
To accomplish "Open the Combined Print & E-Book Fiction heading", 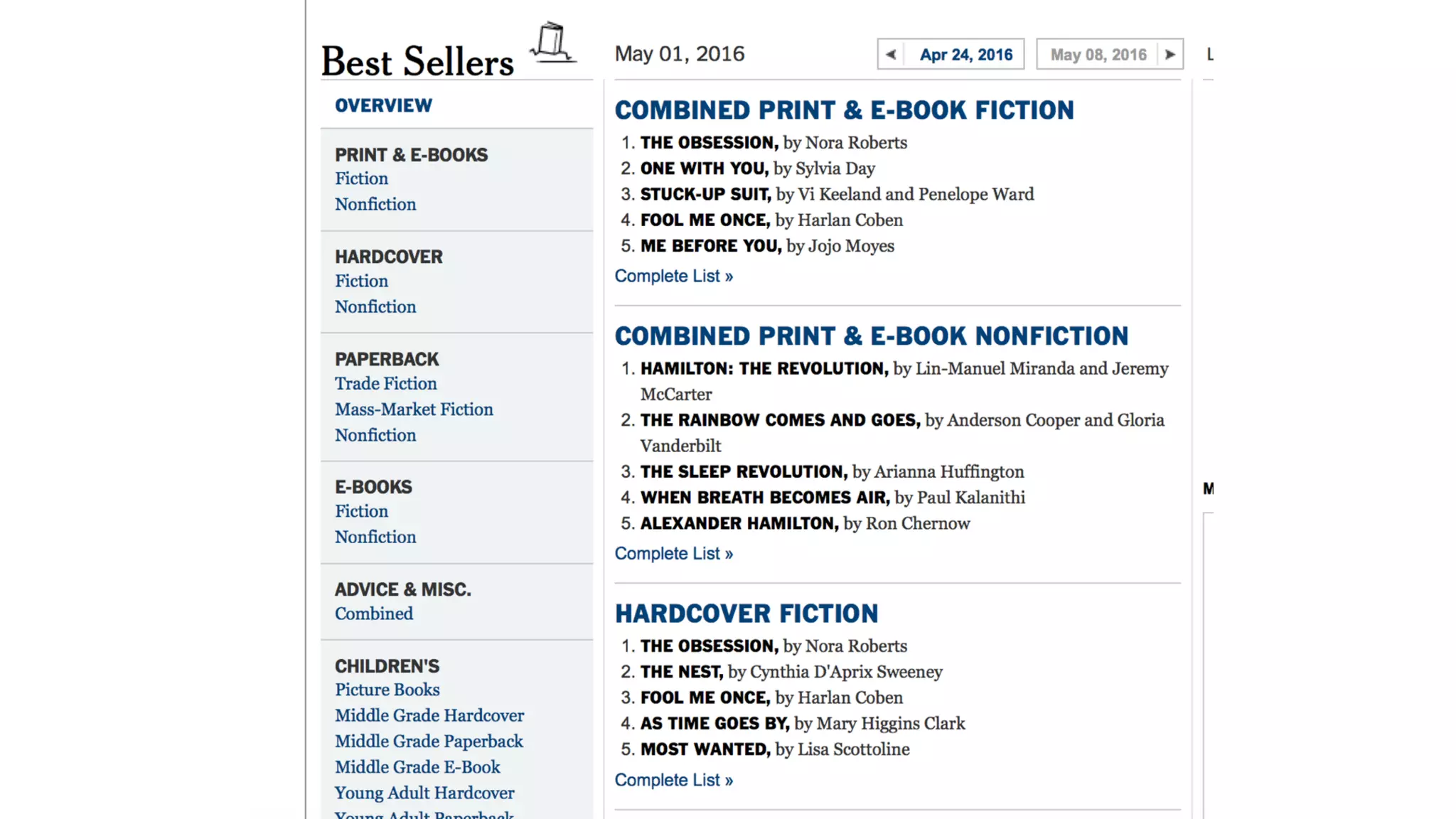I will [844, 110].
